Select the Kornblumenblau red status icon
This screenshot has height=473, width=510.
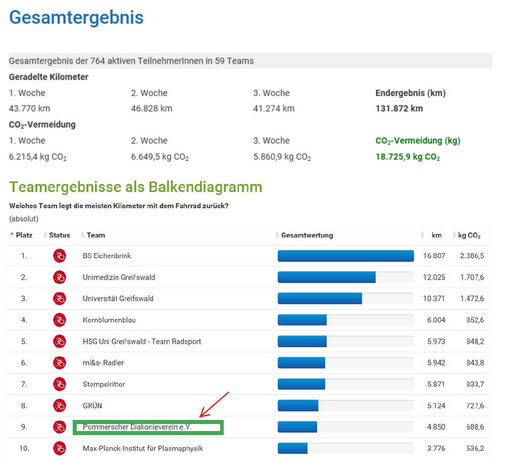pyautogui.click(x=59, y=320)
